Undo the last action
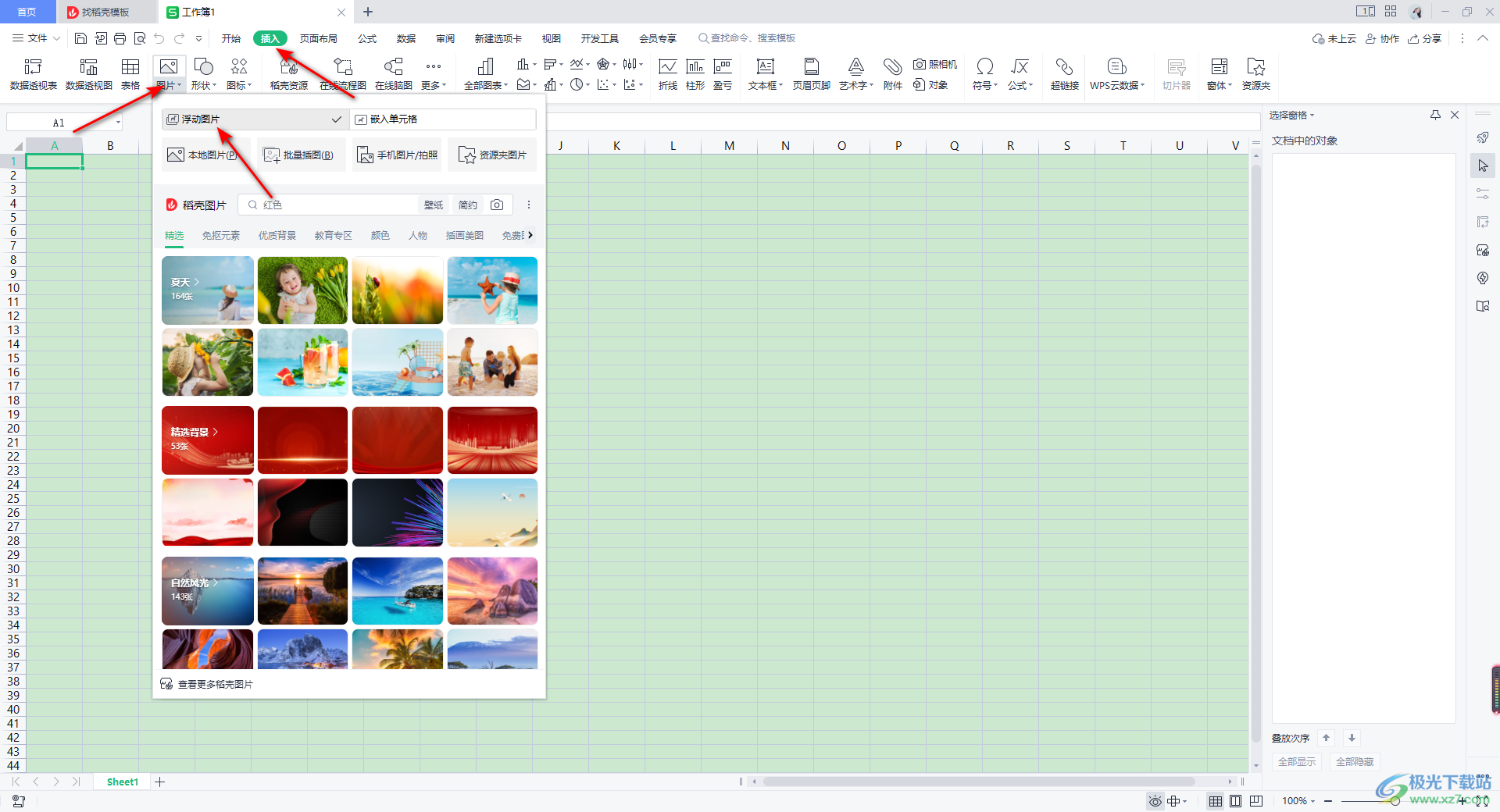This screenshot has width=1500, height=812. 159,38
